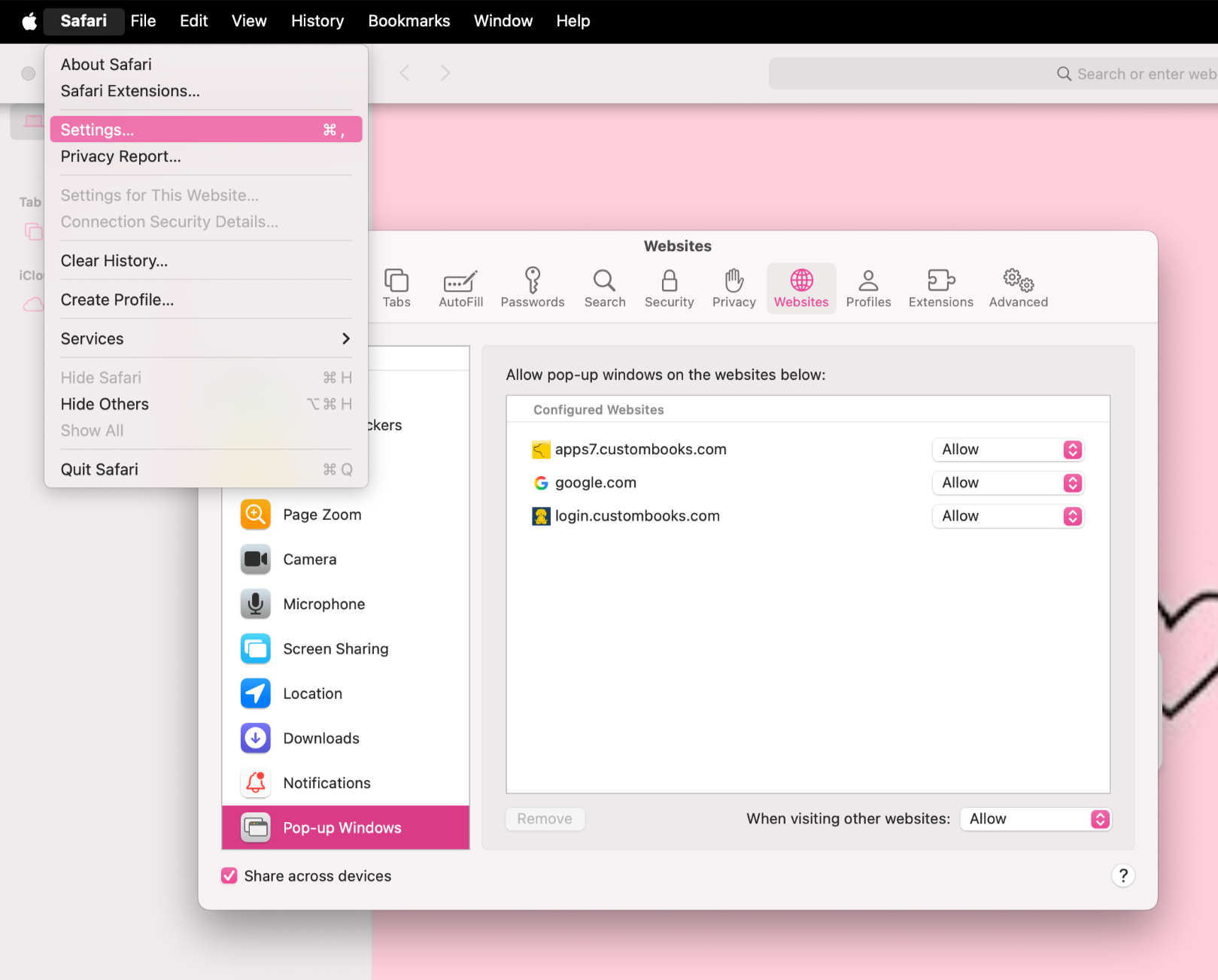This screenshot has height=980, width=1218.
Task: Choose Safari Extensions… menu item
Action: point(206,91)
